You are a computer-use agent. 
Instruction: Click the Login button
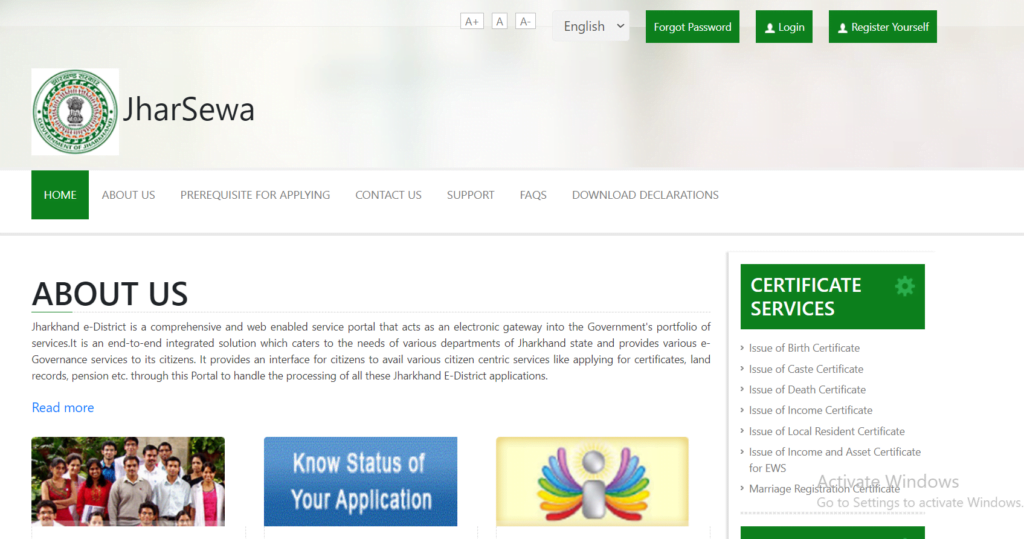pos(784,27)
